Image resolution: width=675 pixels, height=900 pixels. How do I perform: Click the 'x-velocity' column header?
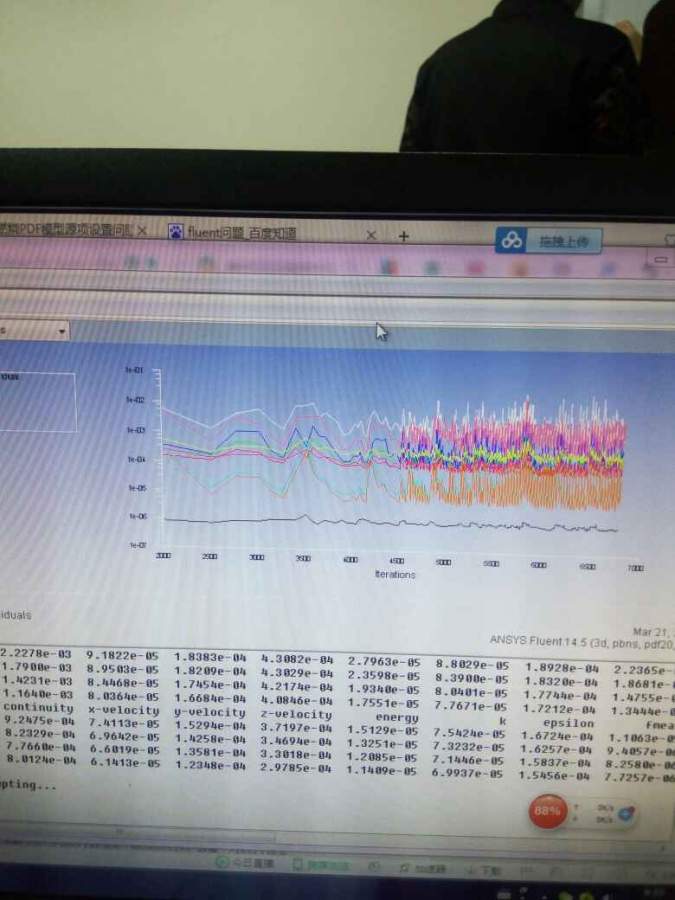click(x=123, y=710)
